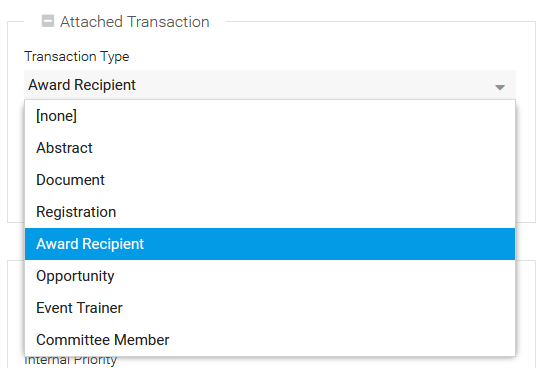Pick the Event Trainer option
546x368 pixels.
pyautogui.click(x=270, y=308)
